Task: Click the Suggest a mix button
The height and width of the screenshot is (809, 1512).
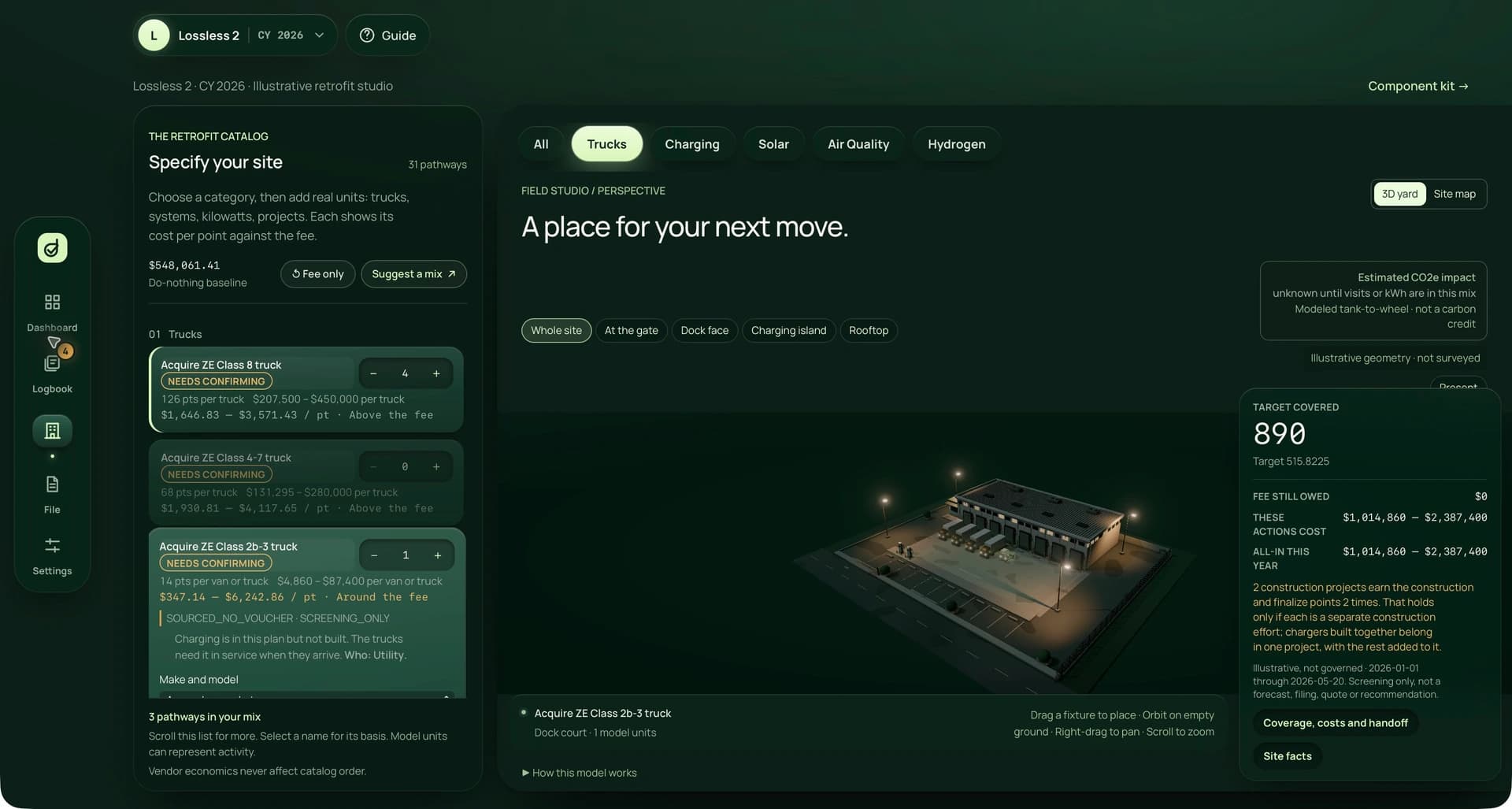Action: [413, 274]
